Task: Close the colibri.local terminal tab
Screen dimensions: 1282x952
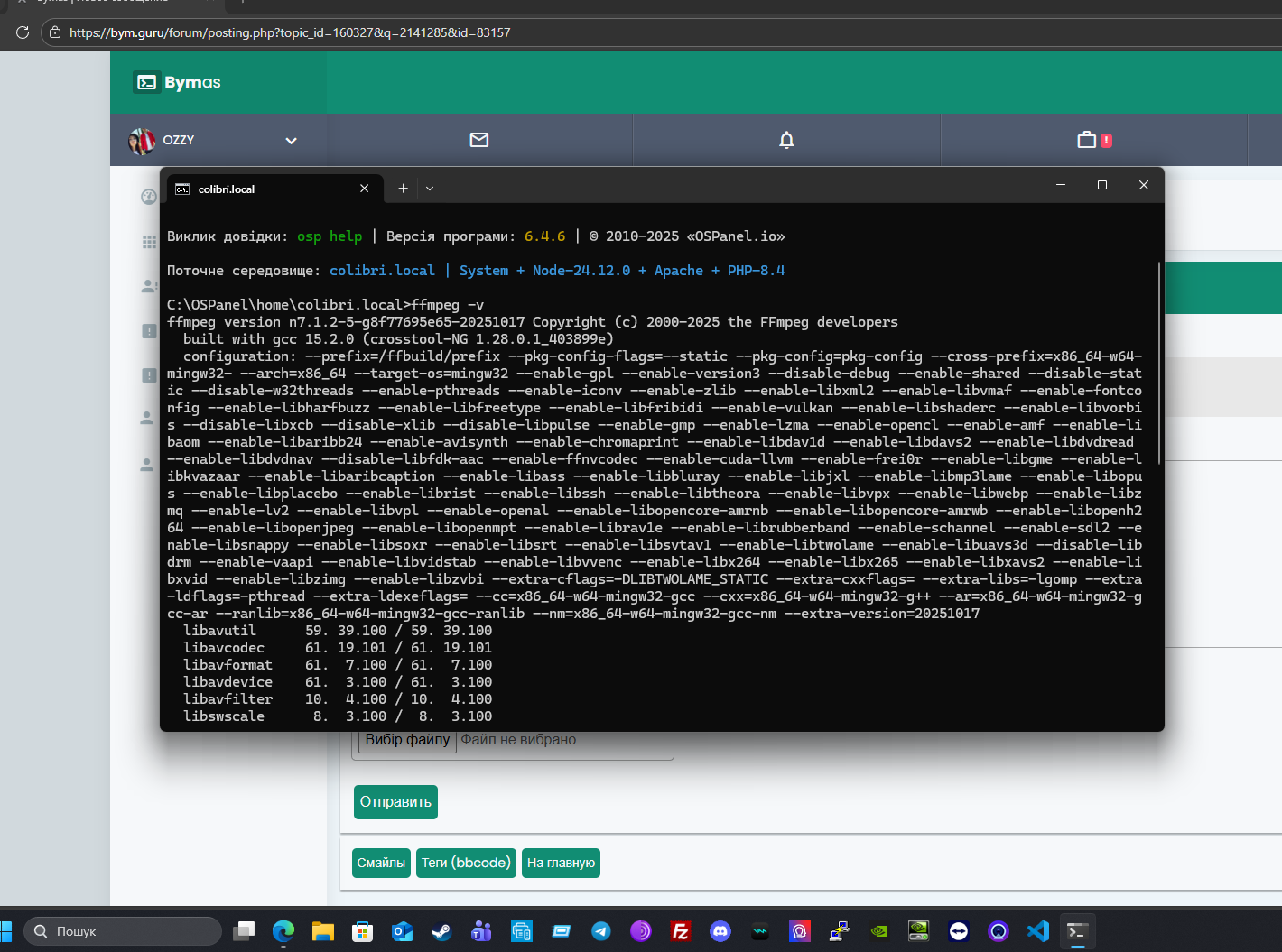Action: pos(364,189)
